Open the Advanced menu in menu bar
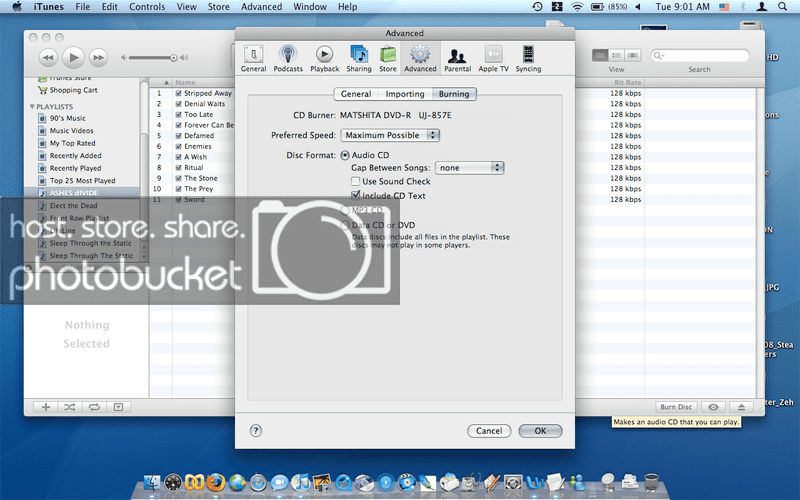 261,7
